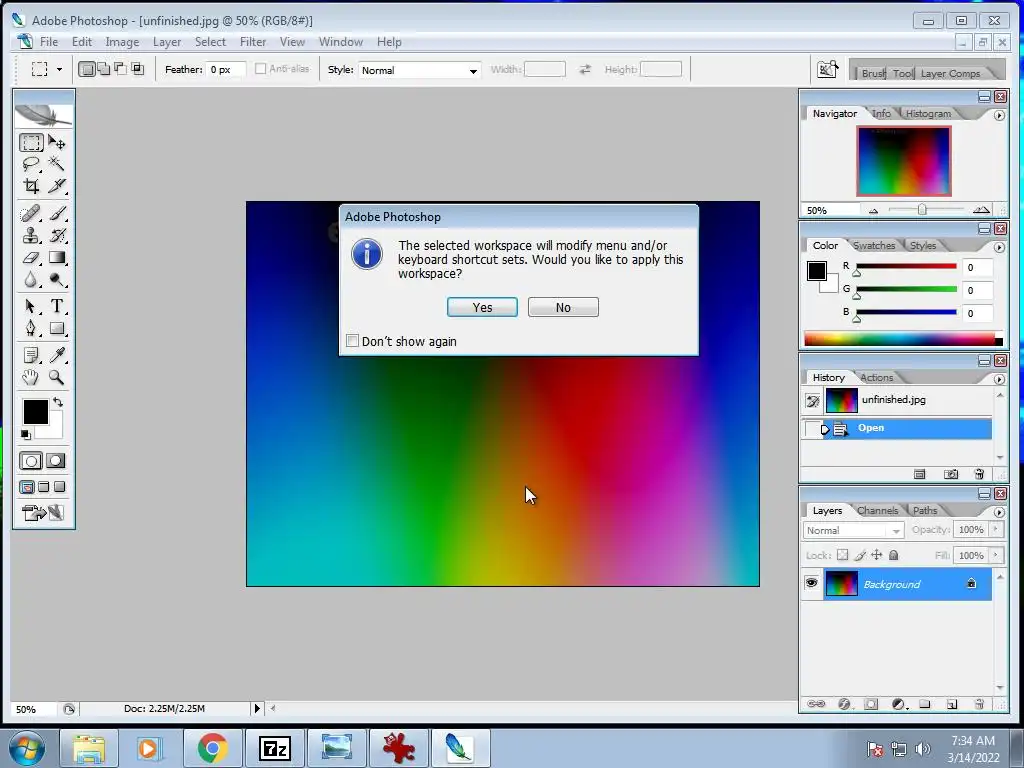The image size is (1024, 768).
Task: Select the Eraser tool
Action: click(x=31, y=258)
